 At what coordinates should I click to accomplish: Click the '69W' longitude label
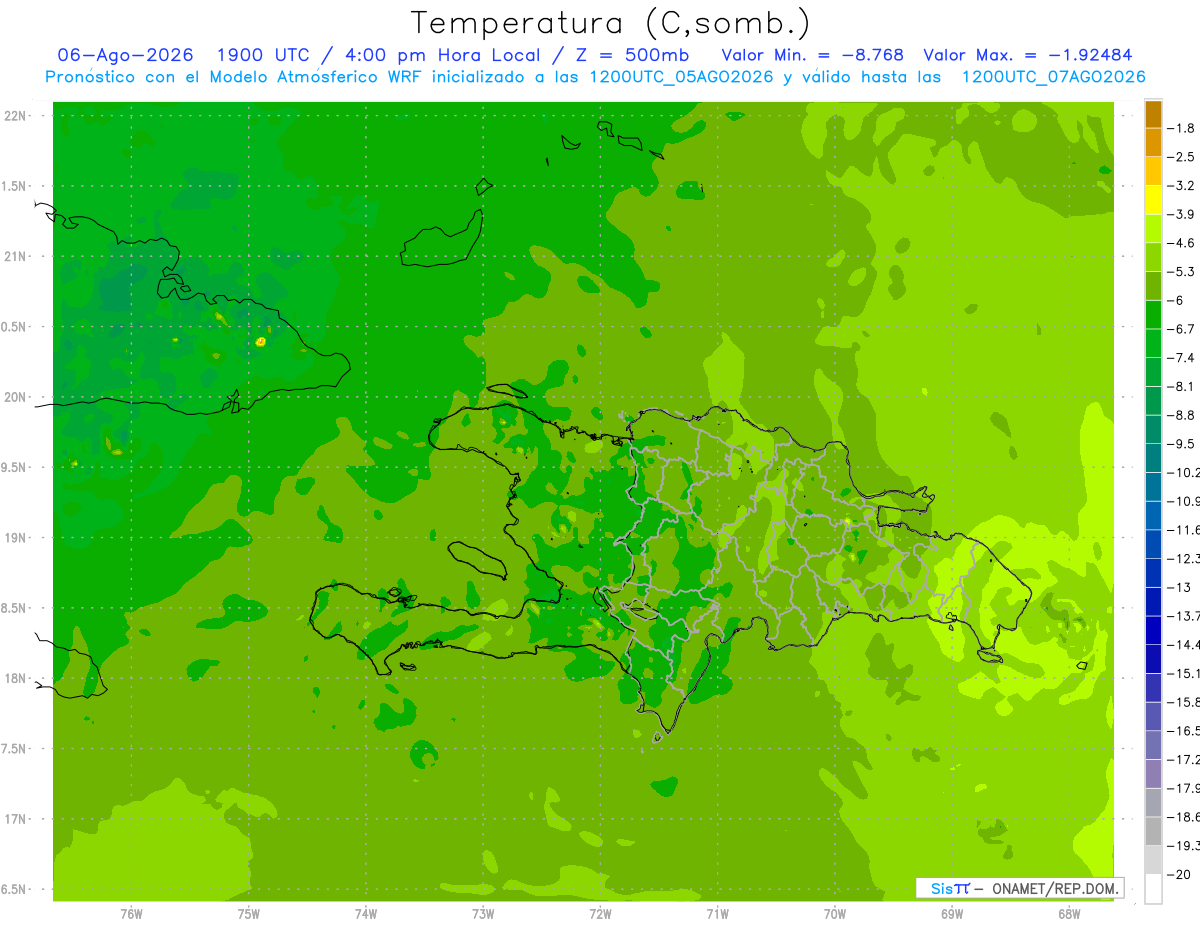952,914
